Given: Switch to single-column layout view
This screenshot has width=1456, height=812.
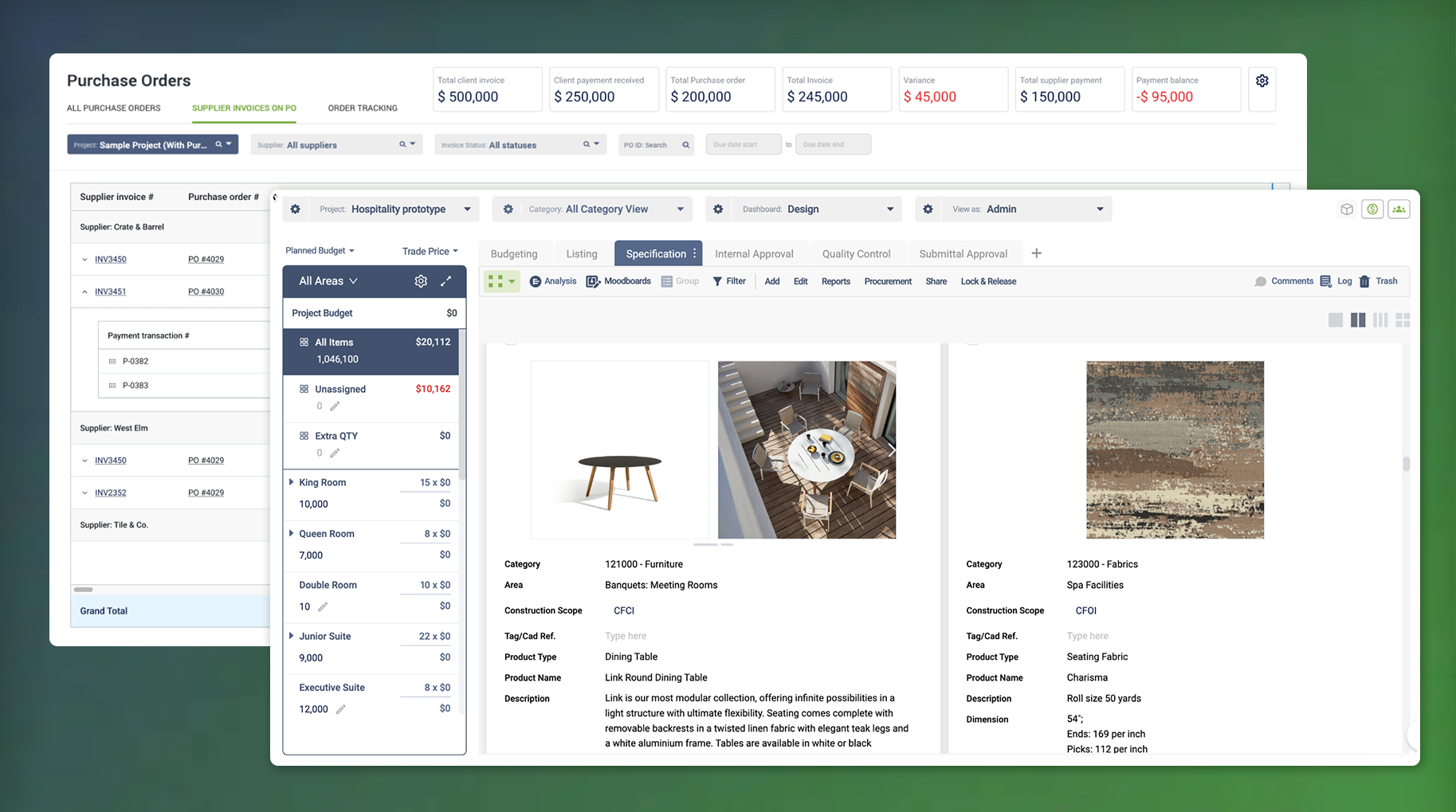Looking at the screenshot, I should point(1336,320).
